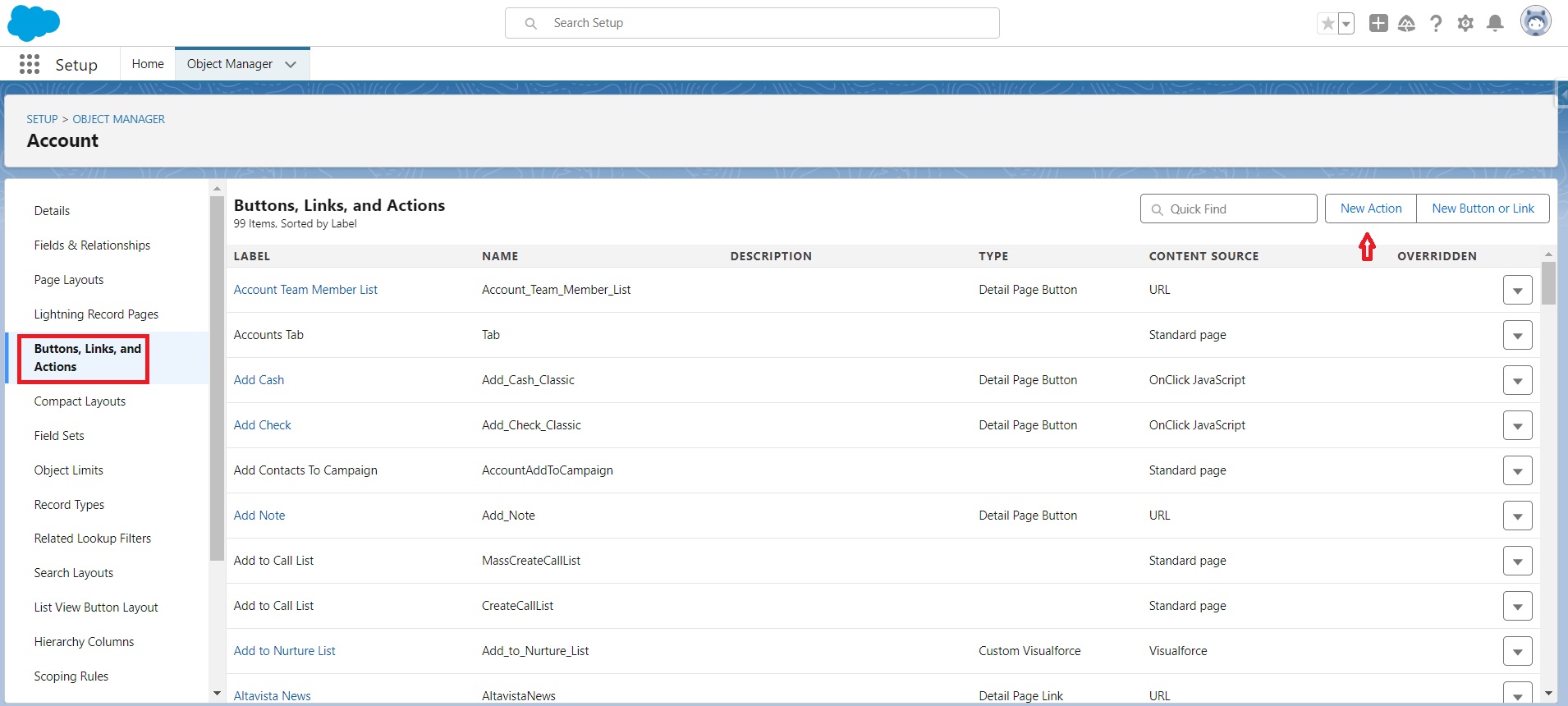This screenshot has height=706, width=1568.
Task: Switch to the Home tab
Action: pyautogui.click(x=148, y=64)
